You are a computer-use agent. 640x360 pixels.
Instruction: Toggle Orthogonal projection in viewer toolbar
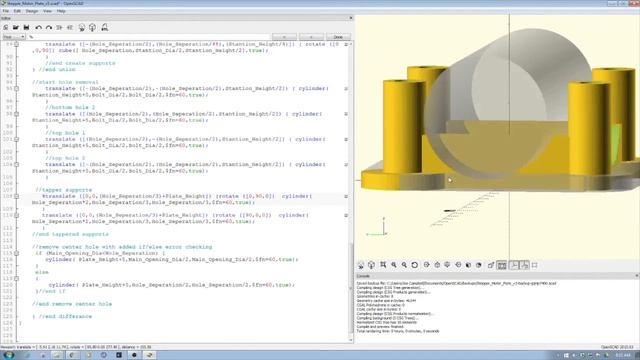point(502,265)
